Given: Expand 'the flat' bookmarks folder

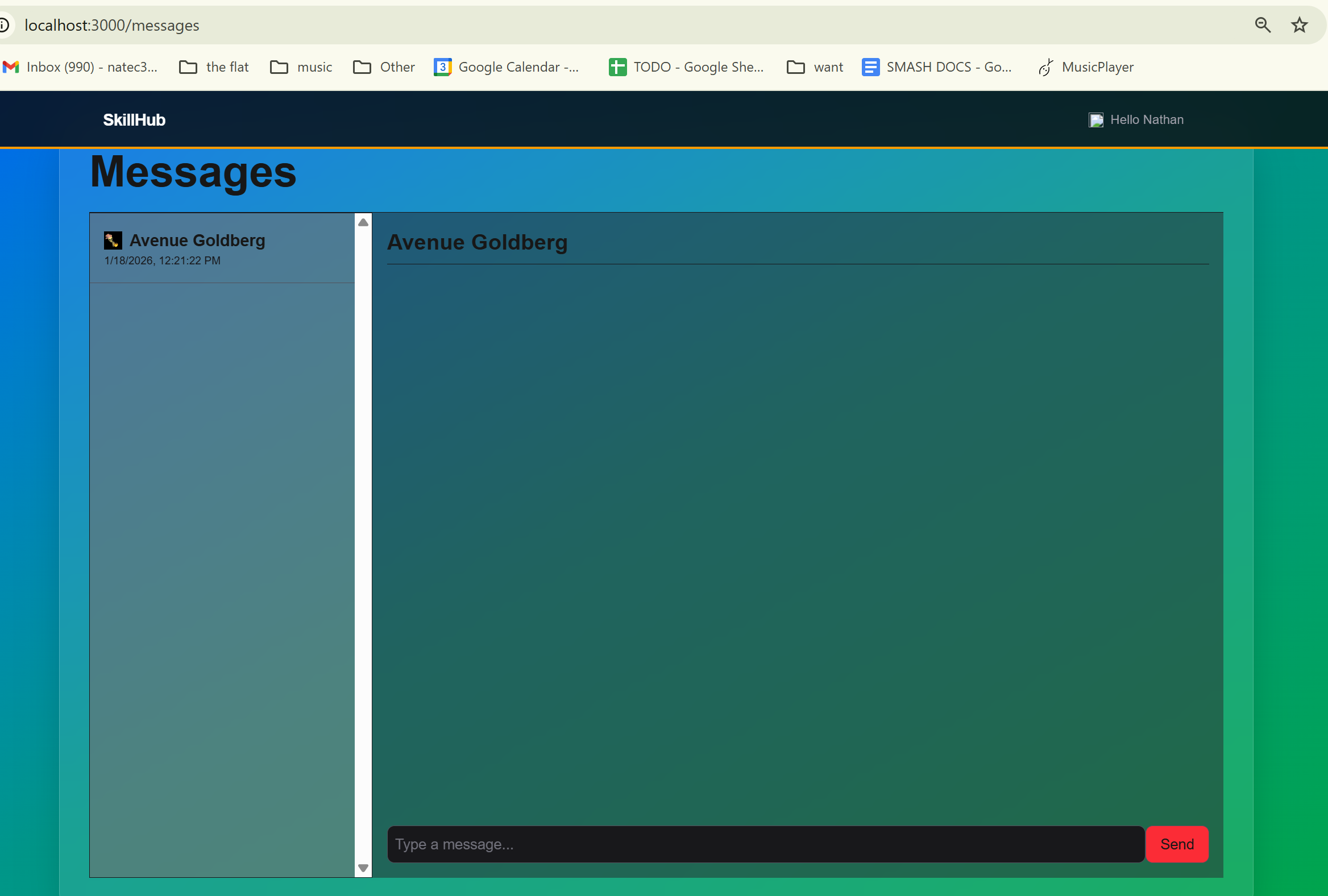Looking at the screenshot, I should [214, 68].
